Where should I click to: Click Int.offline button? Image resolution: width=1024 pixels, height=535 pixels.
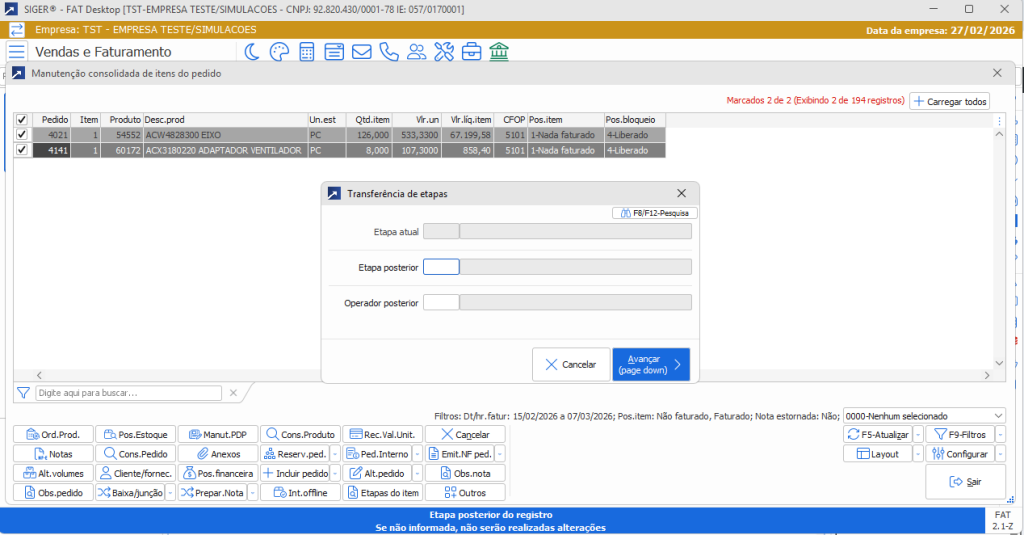pos(300,493)
